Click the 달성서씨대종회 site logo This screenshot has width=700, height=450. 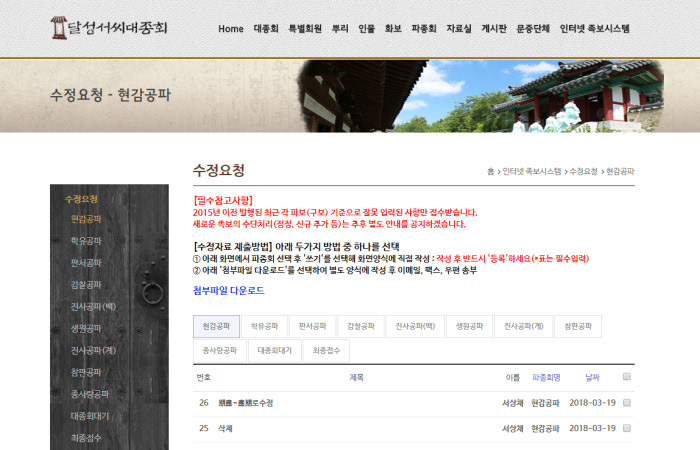pos(110,27)
